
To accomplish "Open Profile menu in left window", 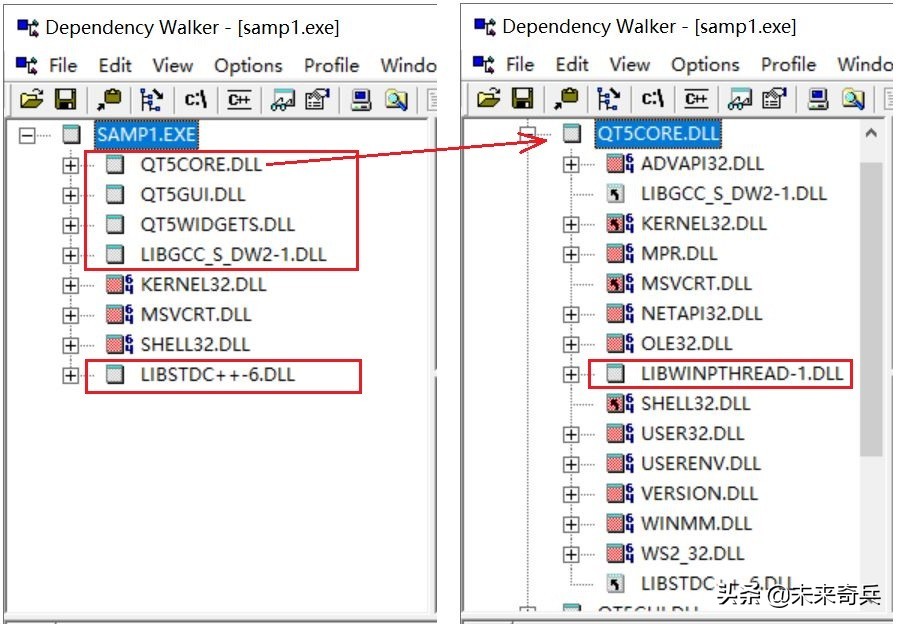I will [331, 65].
